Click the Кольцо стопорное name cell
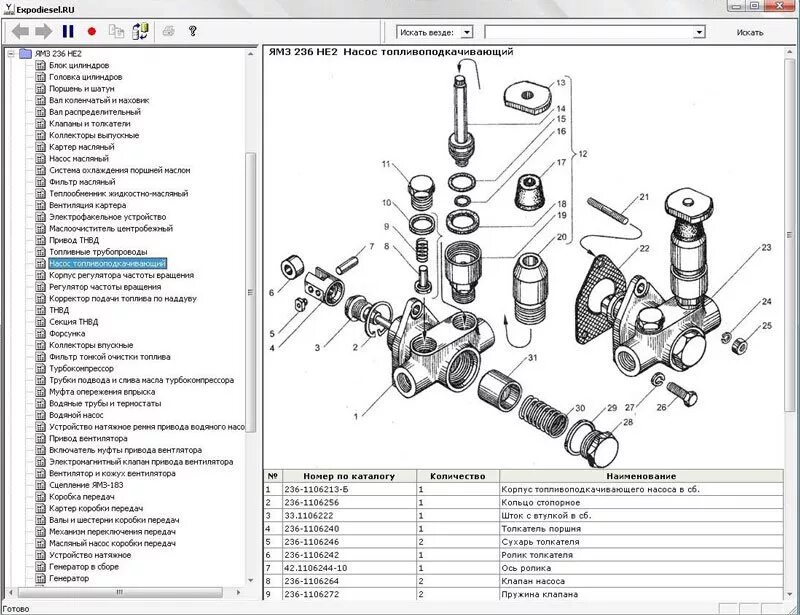The height and width of the screenshot is (615, 800). click(x=641, y=503)
